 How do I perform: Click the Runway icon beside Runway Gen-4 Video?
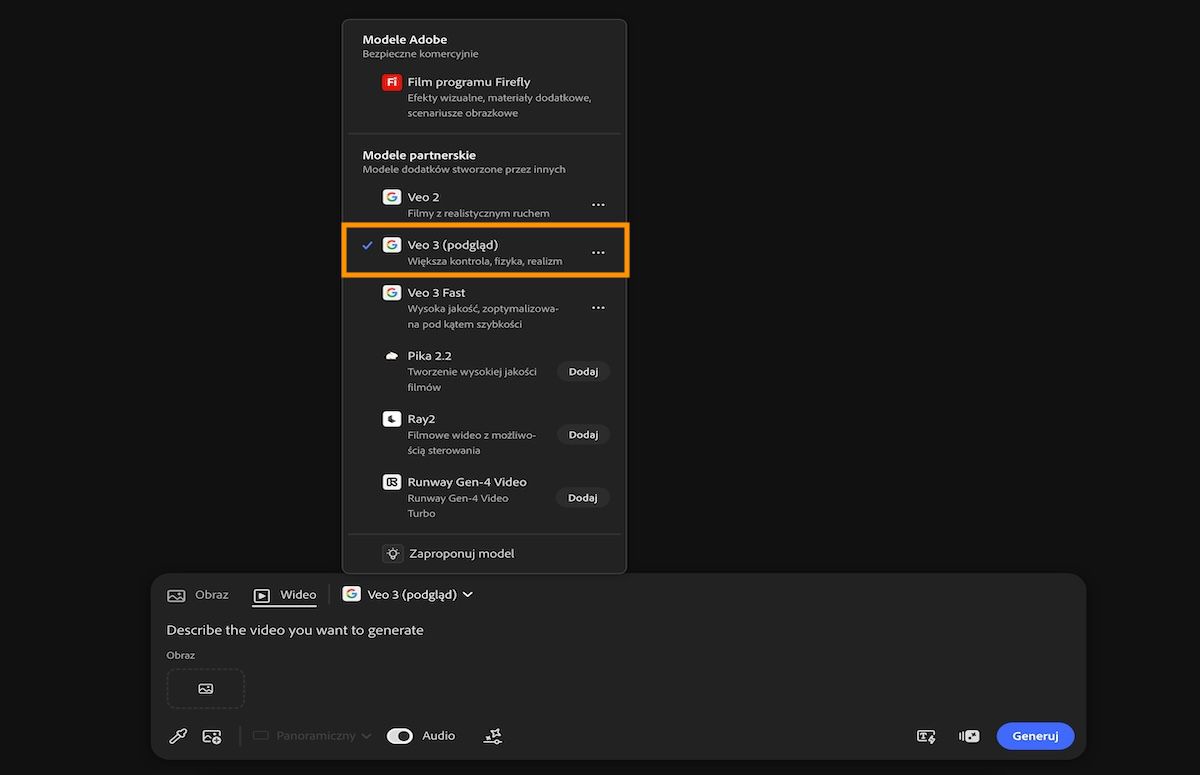pos(392,482)
